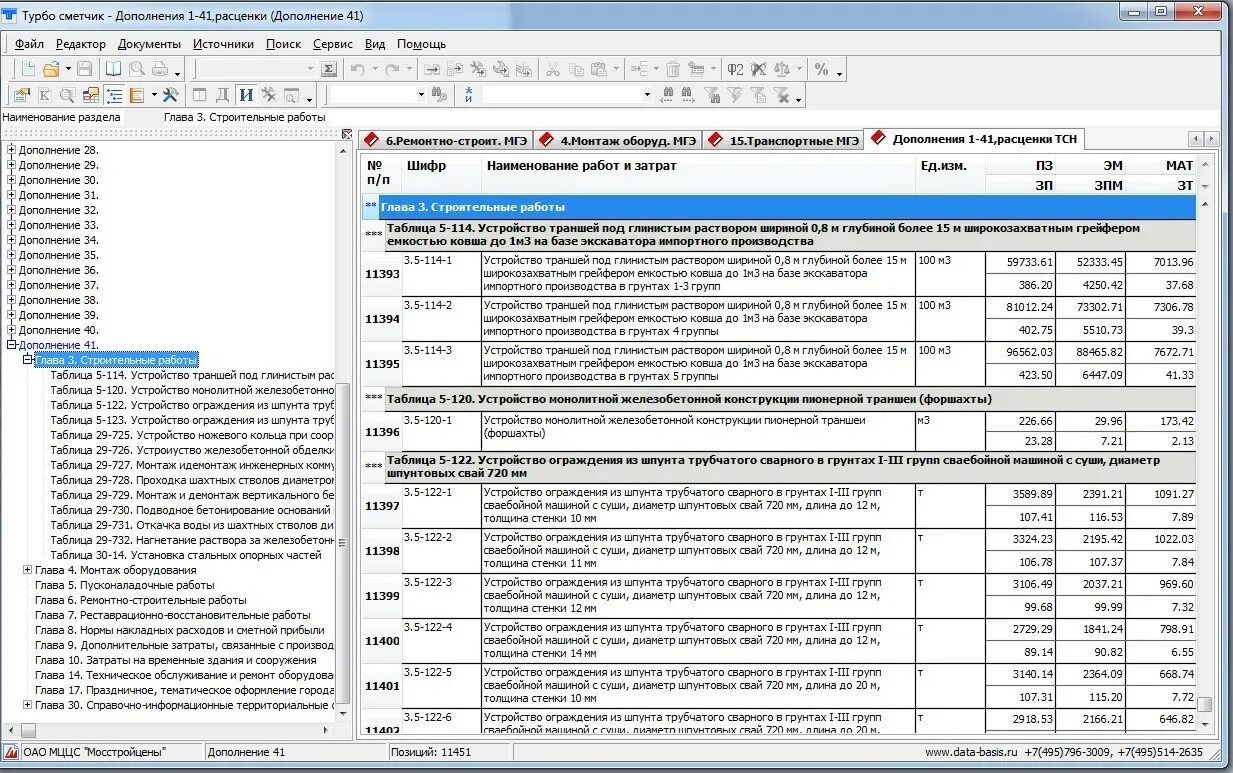The height and width of the screenshot is (773, 1233).
Task: Click the binoculars find icon beside first combo
Action: point(438,95)
